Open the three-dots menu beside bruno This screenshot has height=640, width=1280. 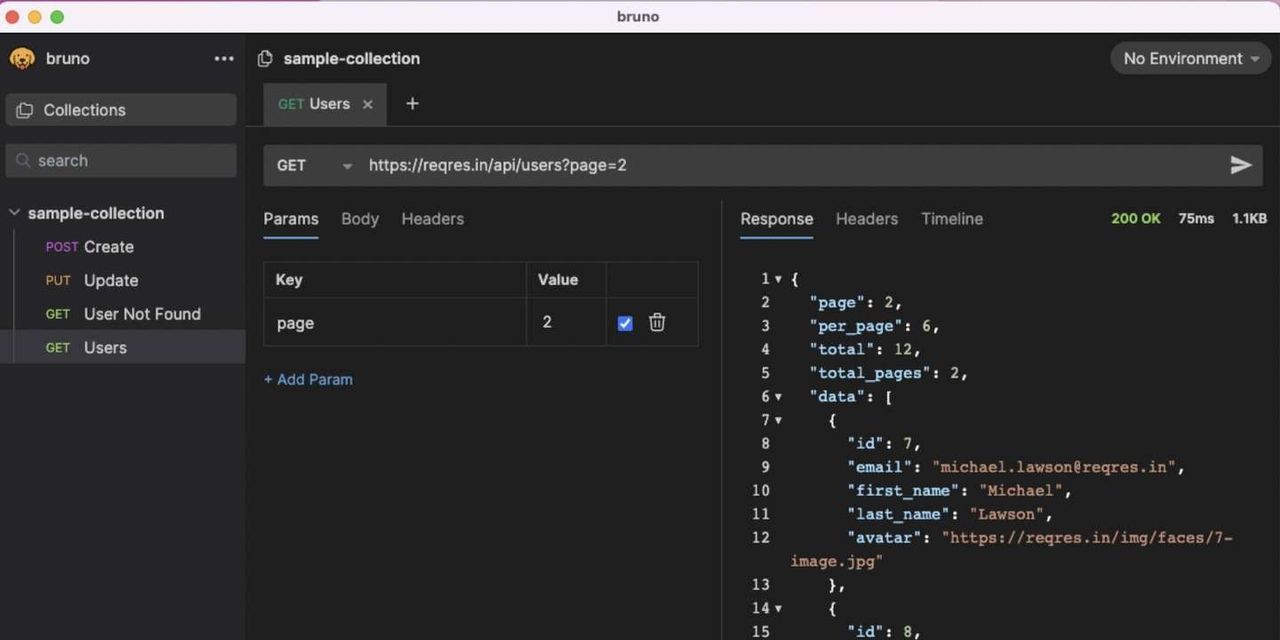[x=224, y=59]
